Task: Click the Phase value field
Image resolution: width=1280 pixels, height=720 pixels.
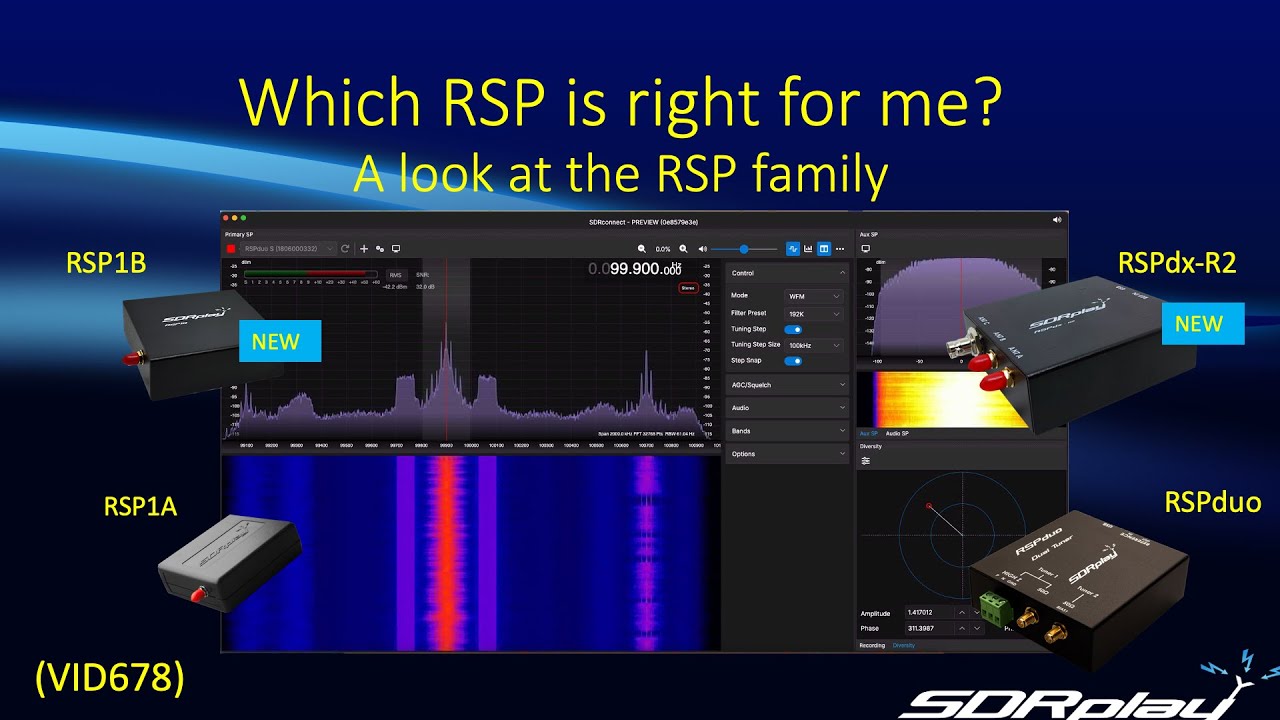Action: tap(929, 628)
